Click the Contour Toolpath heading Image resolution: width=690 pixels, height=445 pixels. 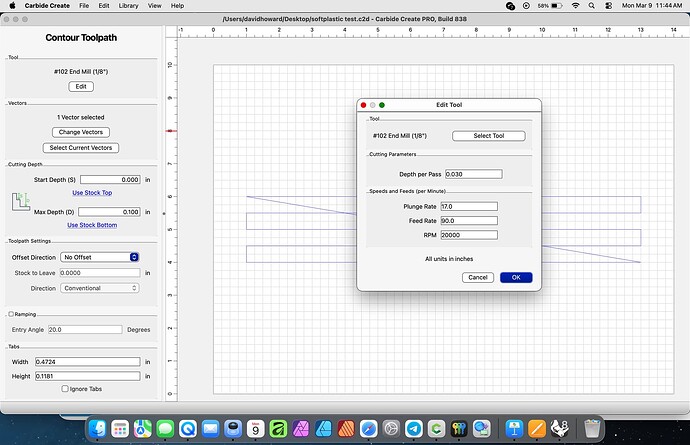tap(81, 38)
